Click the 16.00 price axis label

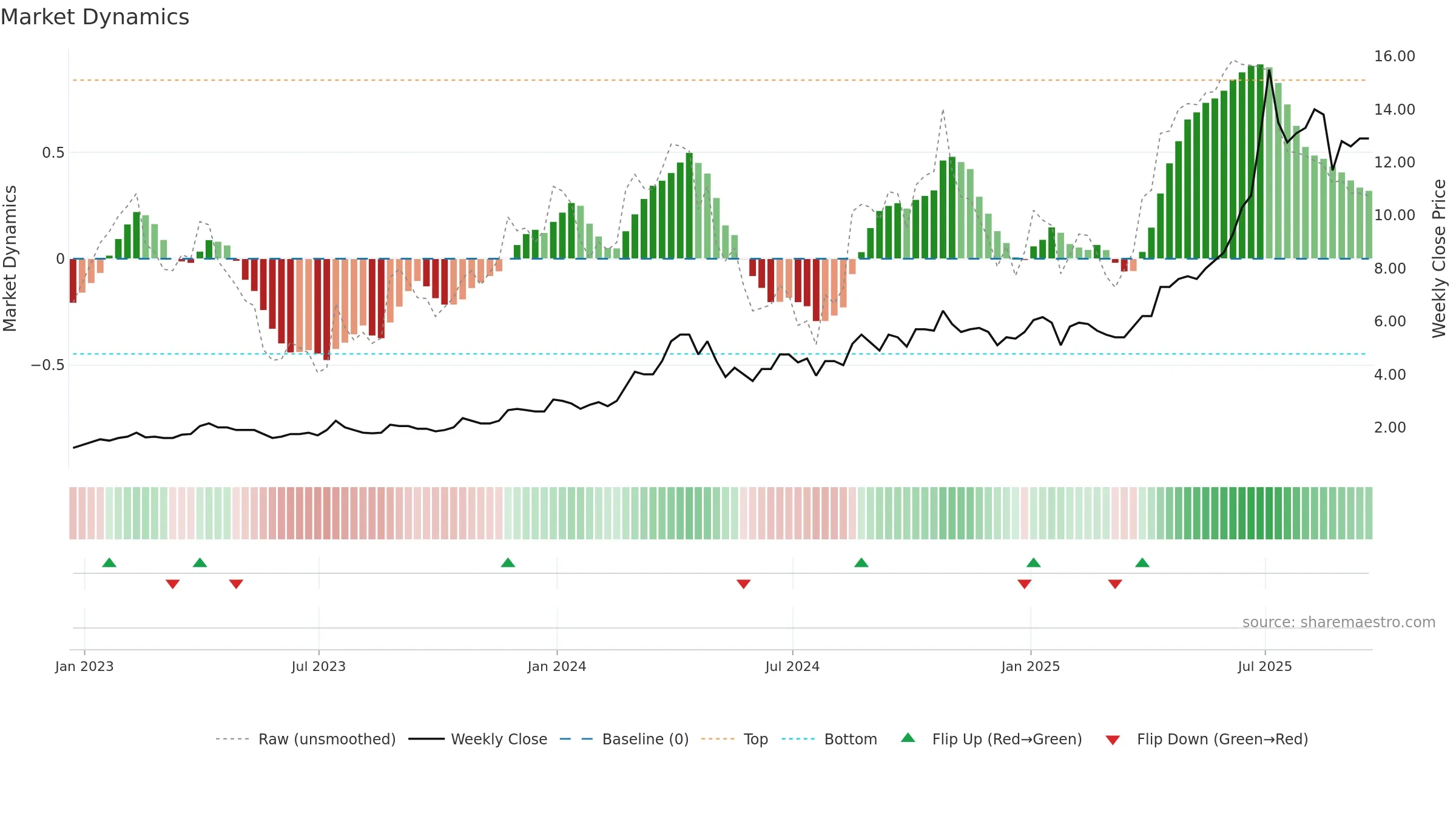coord(1395,56)
